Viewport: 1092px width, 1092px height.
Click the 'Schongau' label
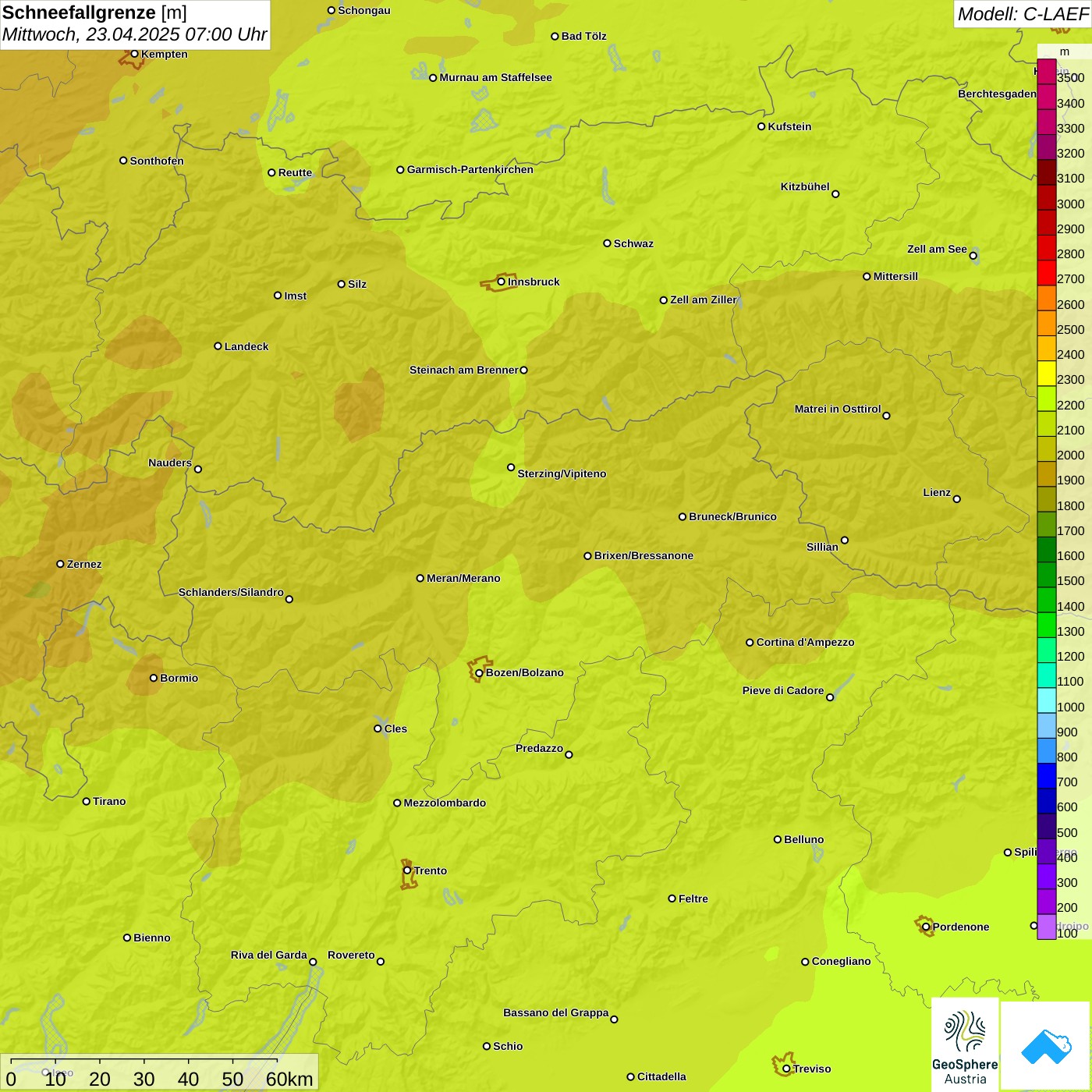364,10
